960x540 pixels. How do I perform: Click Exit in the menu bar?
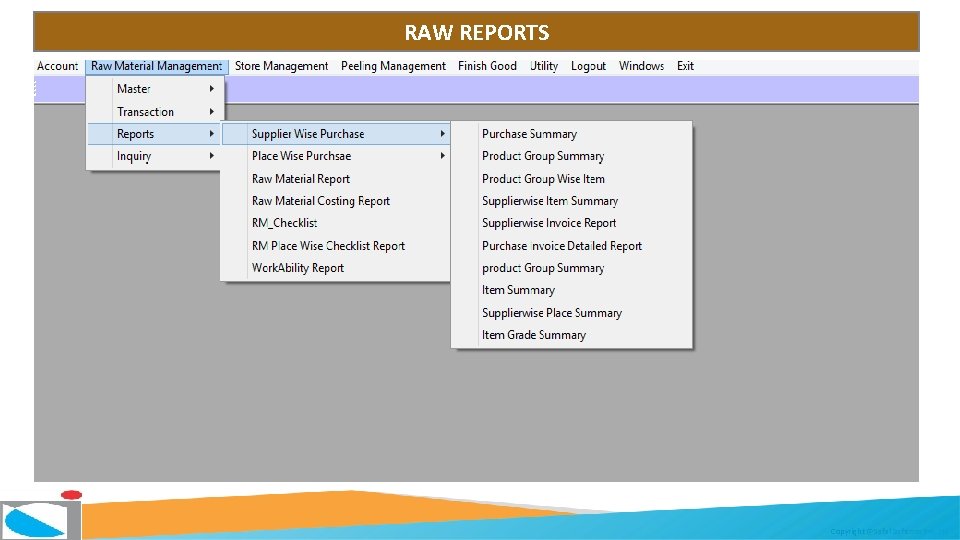[685, 66]
